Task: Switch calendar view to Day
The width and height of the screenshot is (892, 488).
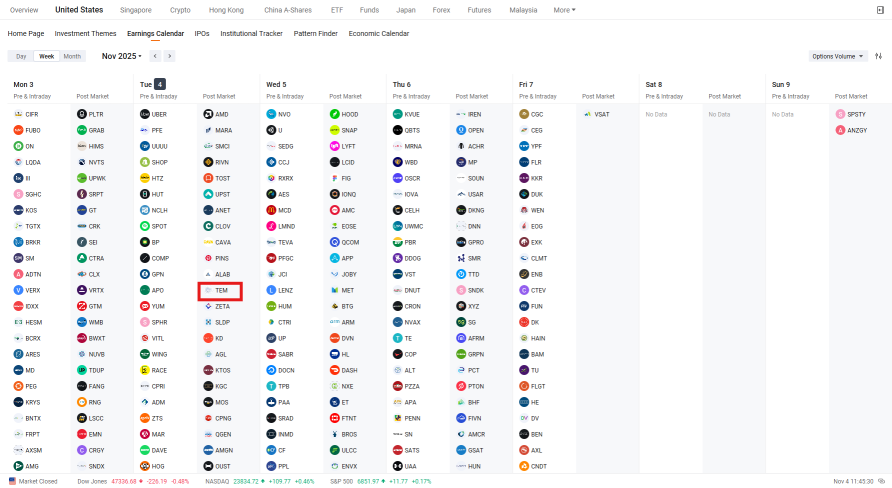Action: [x=21, y=56]
